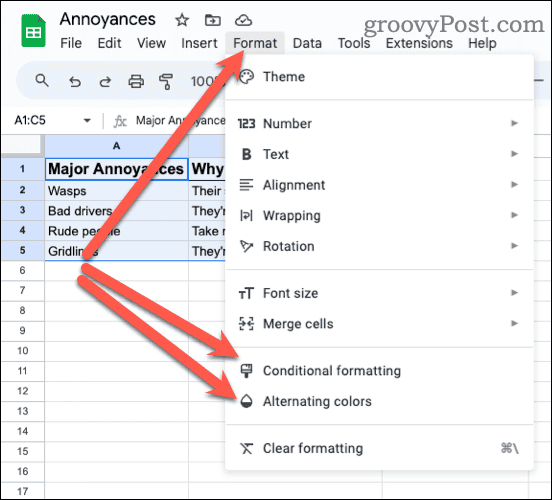The width and height of the screenshot is (552, 500).
Task: Open the Google Sheets home icon
Action: (x=33, y=31)
